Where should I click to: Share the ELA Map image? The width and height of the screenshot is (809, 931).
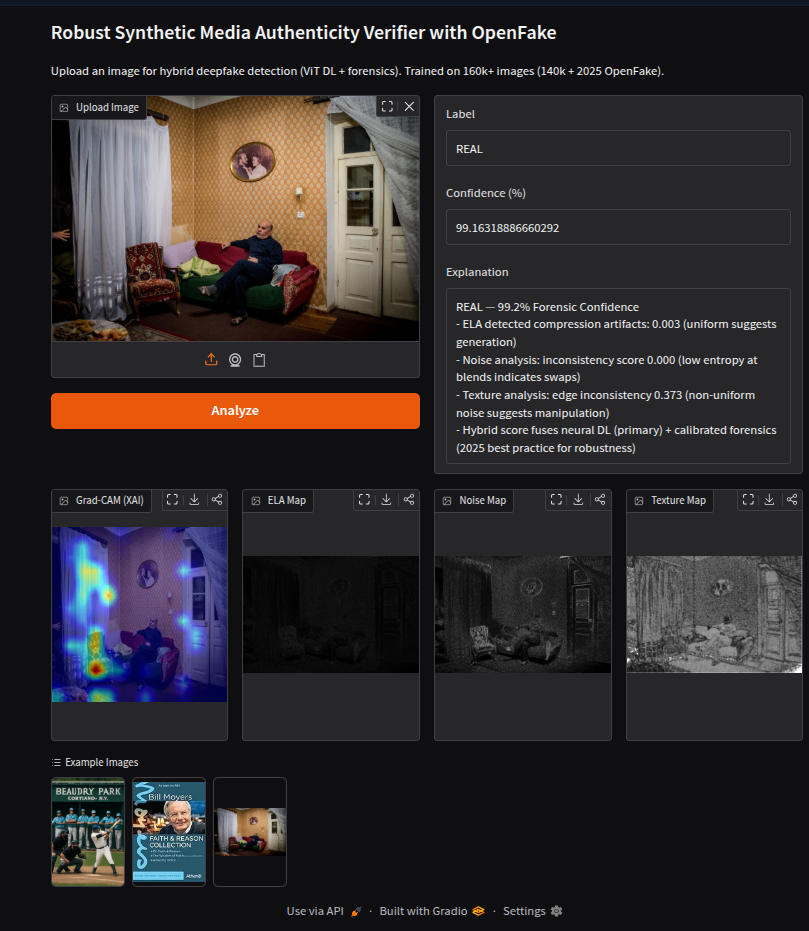[x=408, y=499]
